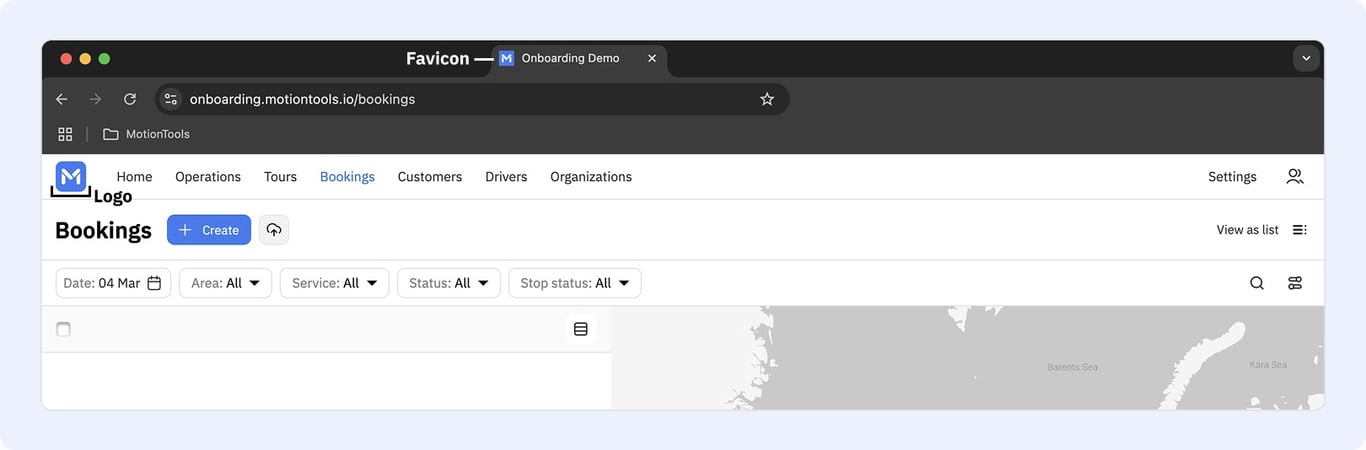Click the MotionTools logo in navbar
This screenshot has width=1366, height=450.
[71, 177]
